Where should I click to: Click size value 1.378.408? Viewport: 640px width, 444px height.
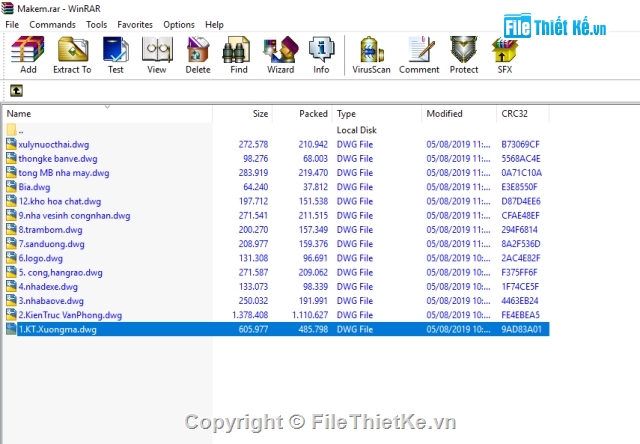[x=250, y=315]
